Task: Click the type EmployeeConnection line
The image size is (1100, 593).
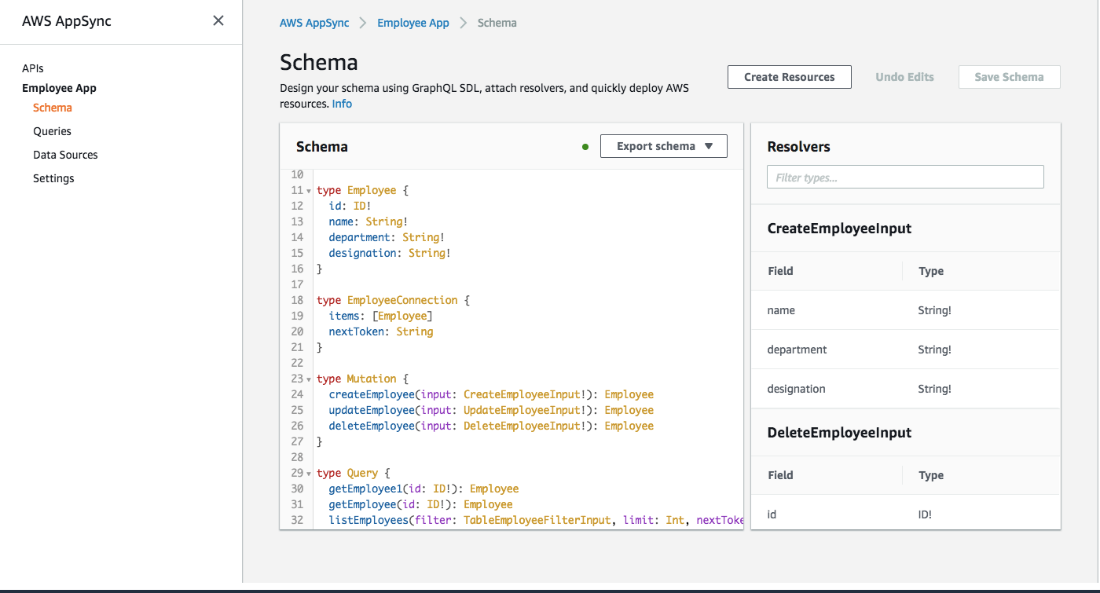Action: (x=393, y=300)
